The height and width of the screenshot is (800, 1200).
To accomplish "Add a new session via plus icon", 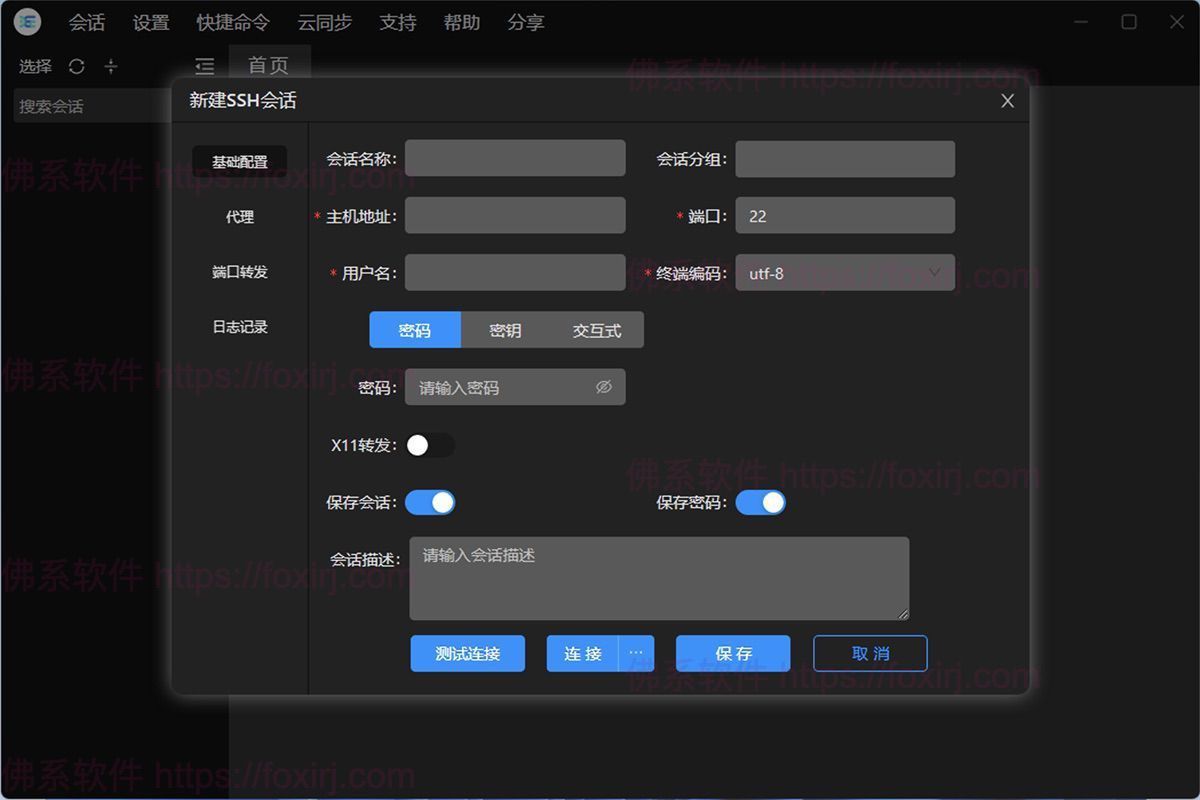I will [110, 66].
